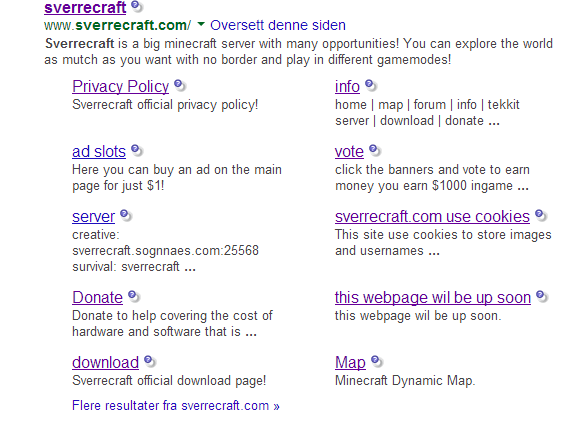Click the icon next to the server link

click(x=126, y=215)
